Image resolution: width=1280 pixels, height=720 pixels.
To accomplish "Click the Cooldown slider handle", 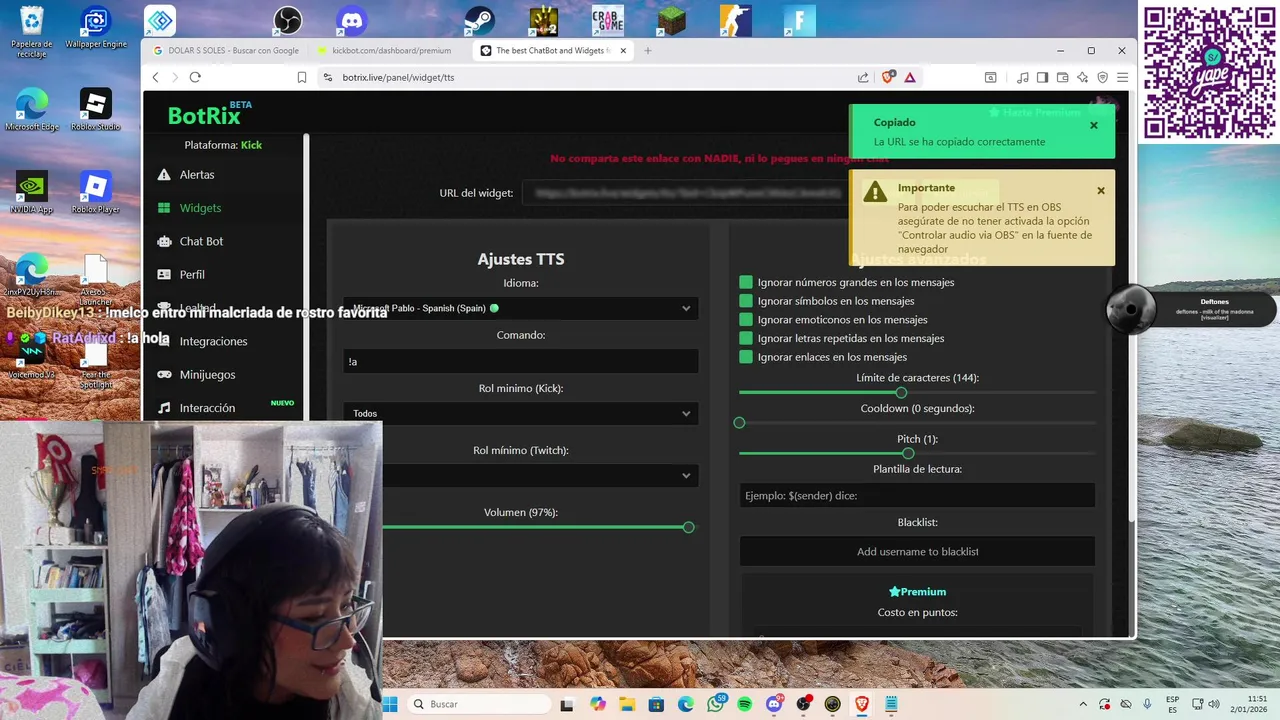I will click(x=739, y=423).
